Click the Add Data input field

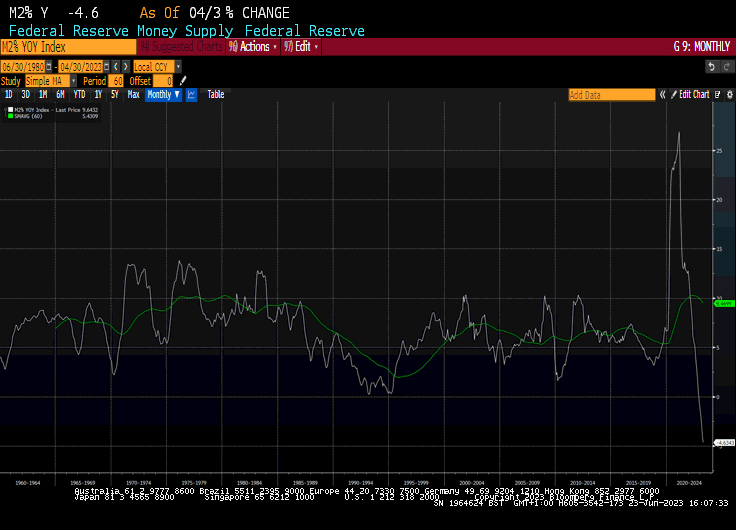611,95
